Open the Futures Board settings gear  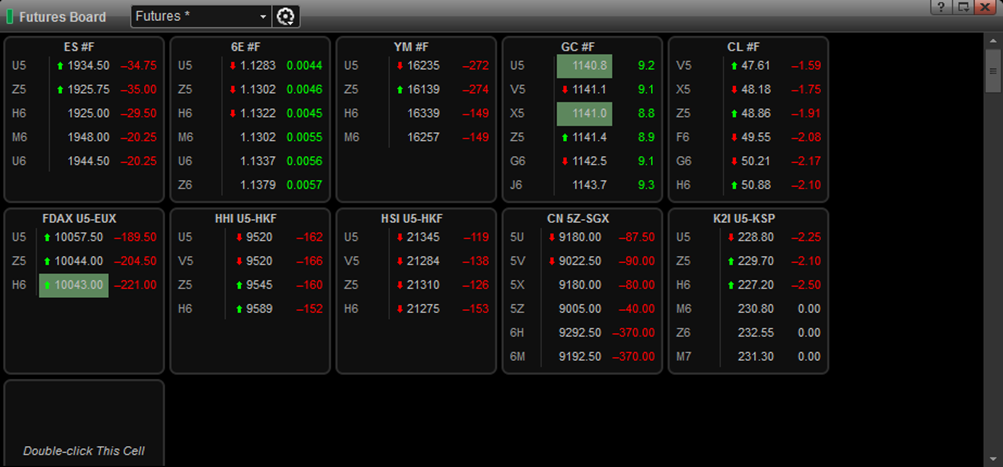286,17
